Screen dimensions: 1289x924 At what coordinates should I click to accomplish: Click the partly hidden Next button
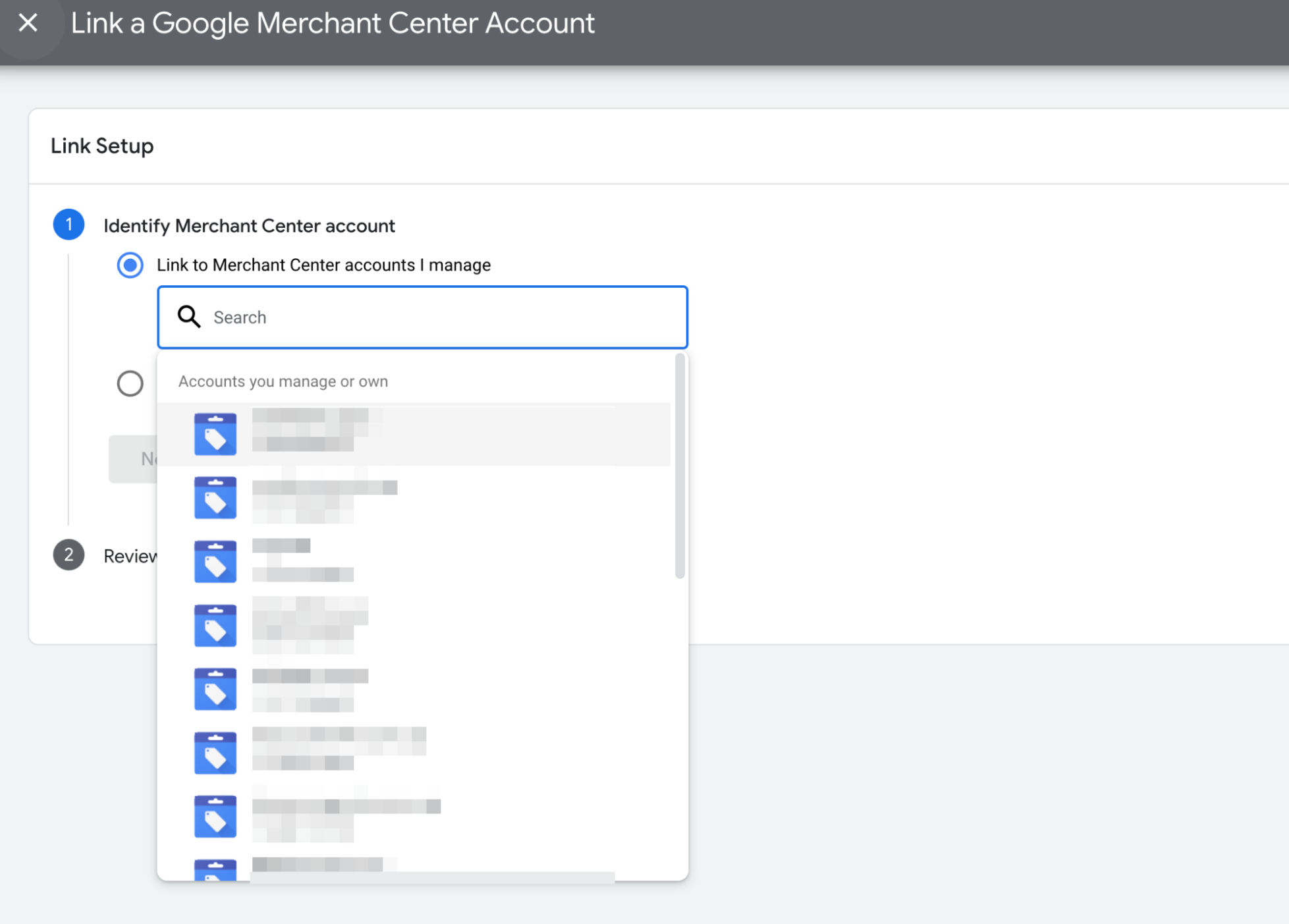[x=134, y=459]
